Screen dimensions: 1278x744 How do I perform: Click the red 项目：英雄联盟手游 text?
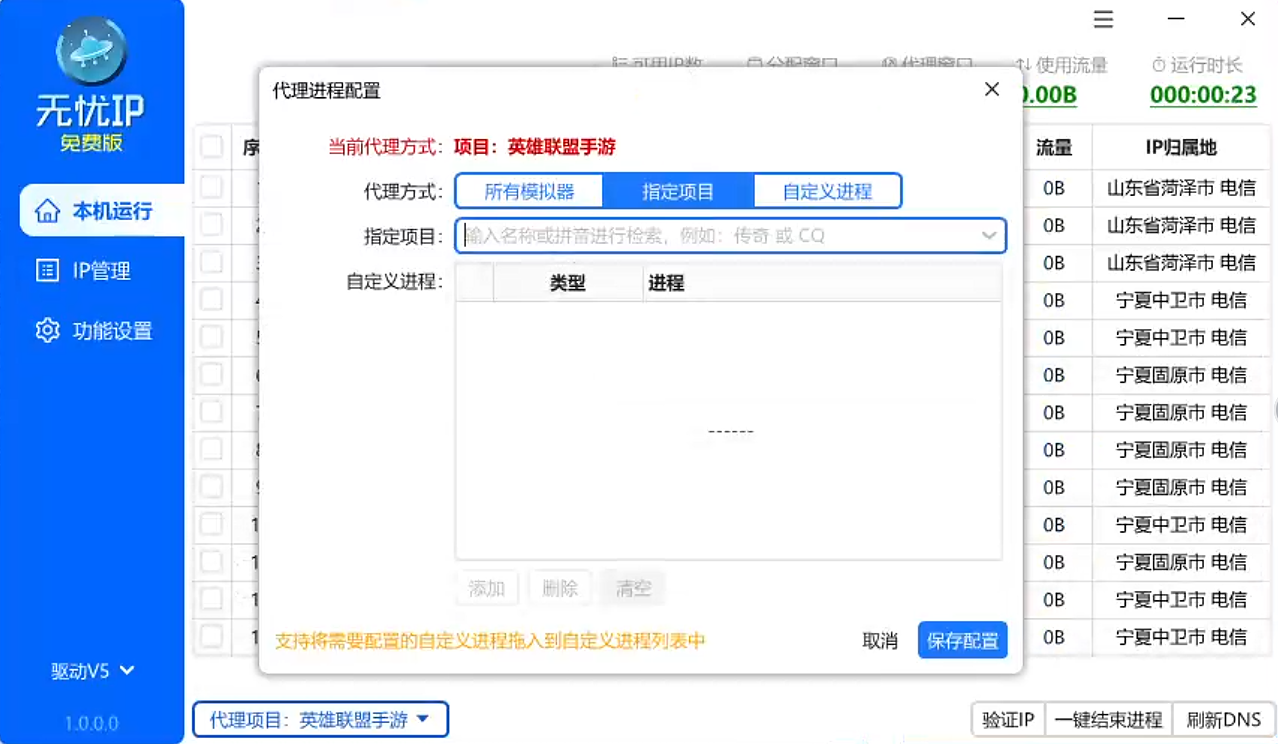[535, 147]
